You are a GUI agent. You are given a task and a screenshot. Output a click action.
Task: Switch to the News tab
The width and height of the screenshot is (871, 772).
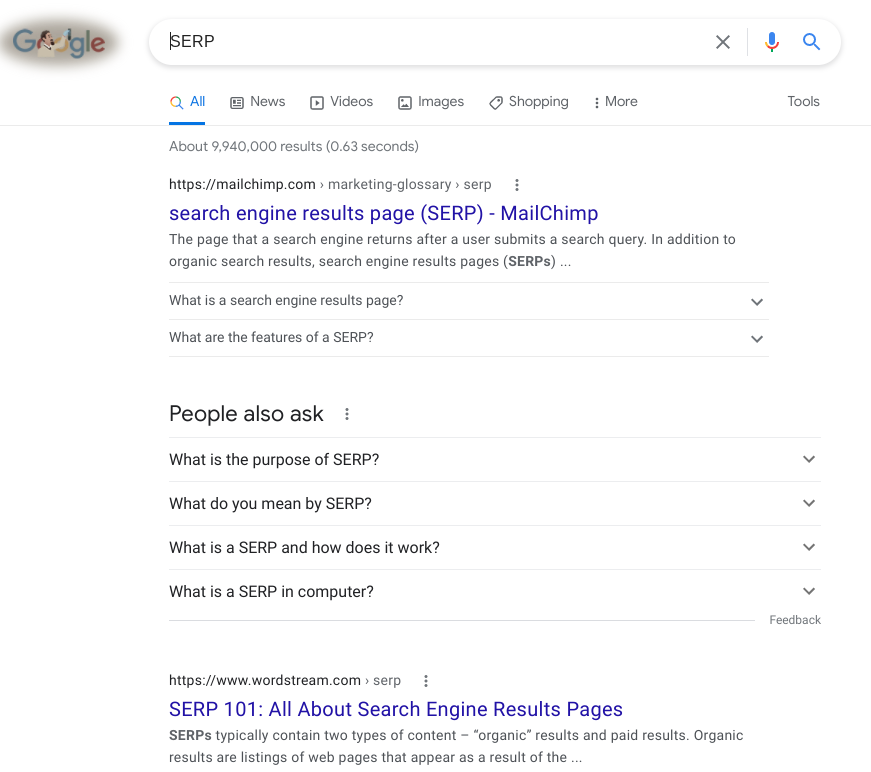258,102
